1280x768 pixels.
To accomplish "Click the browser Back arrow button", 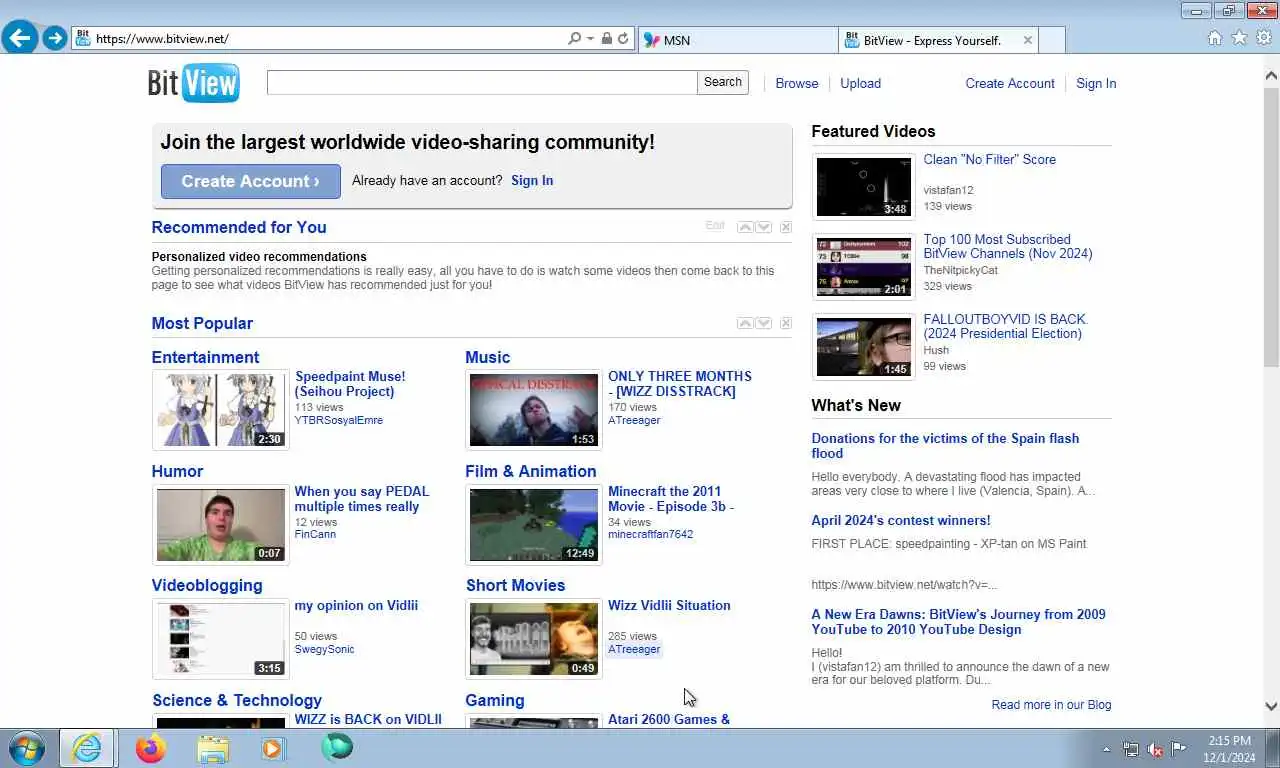I will tap(20, 39).
